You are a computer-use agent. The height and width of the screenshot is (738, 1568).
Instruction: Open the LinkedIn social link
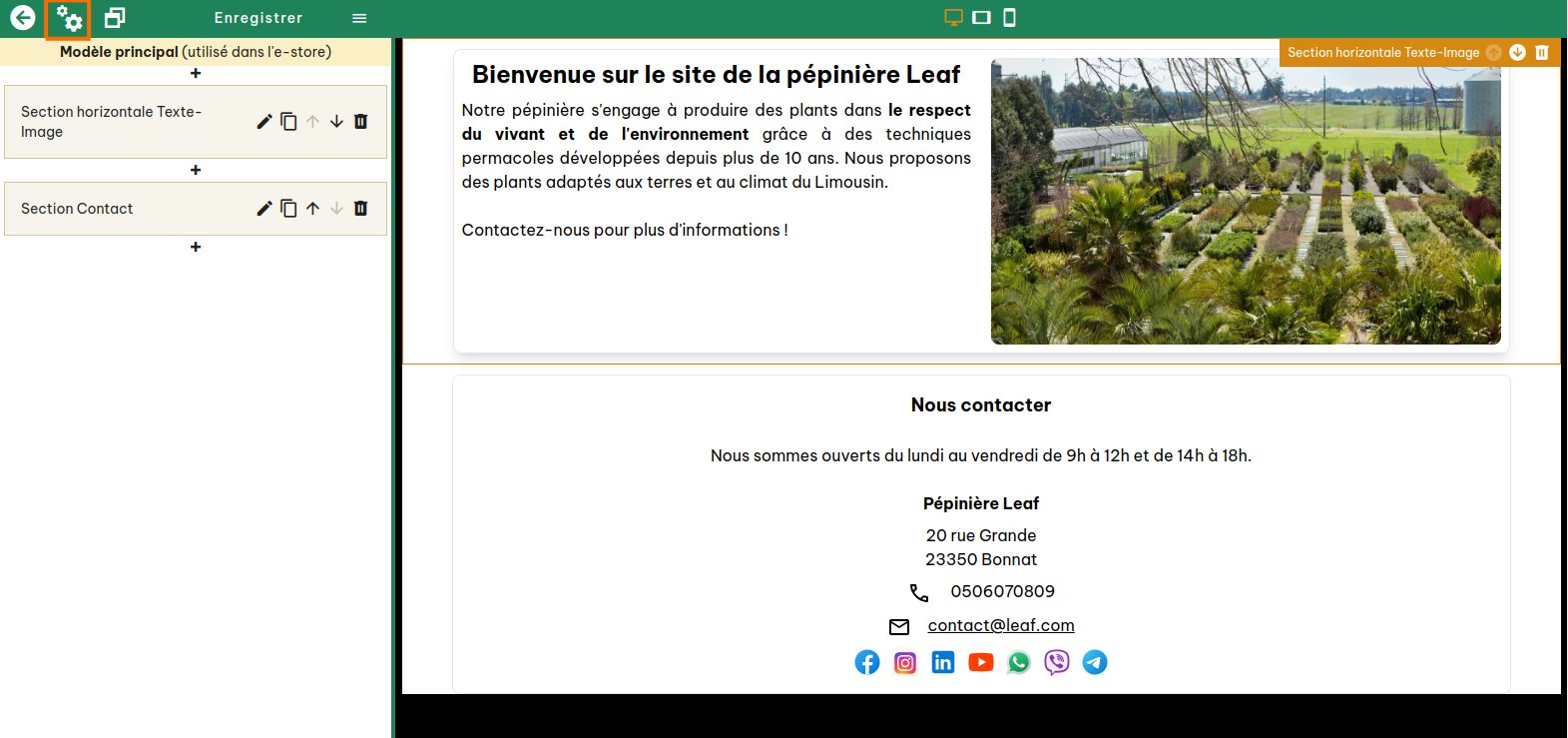point(943,662)
